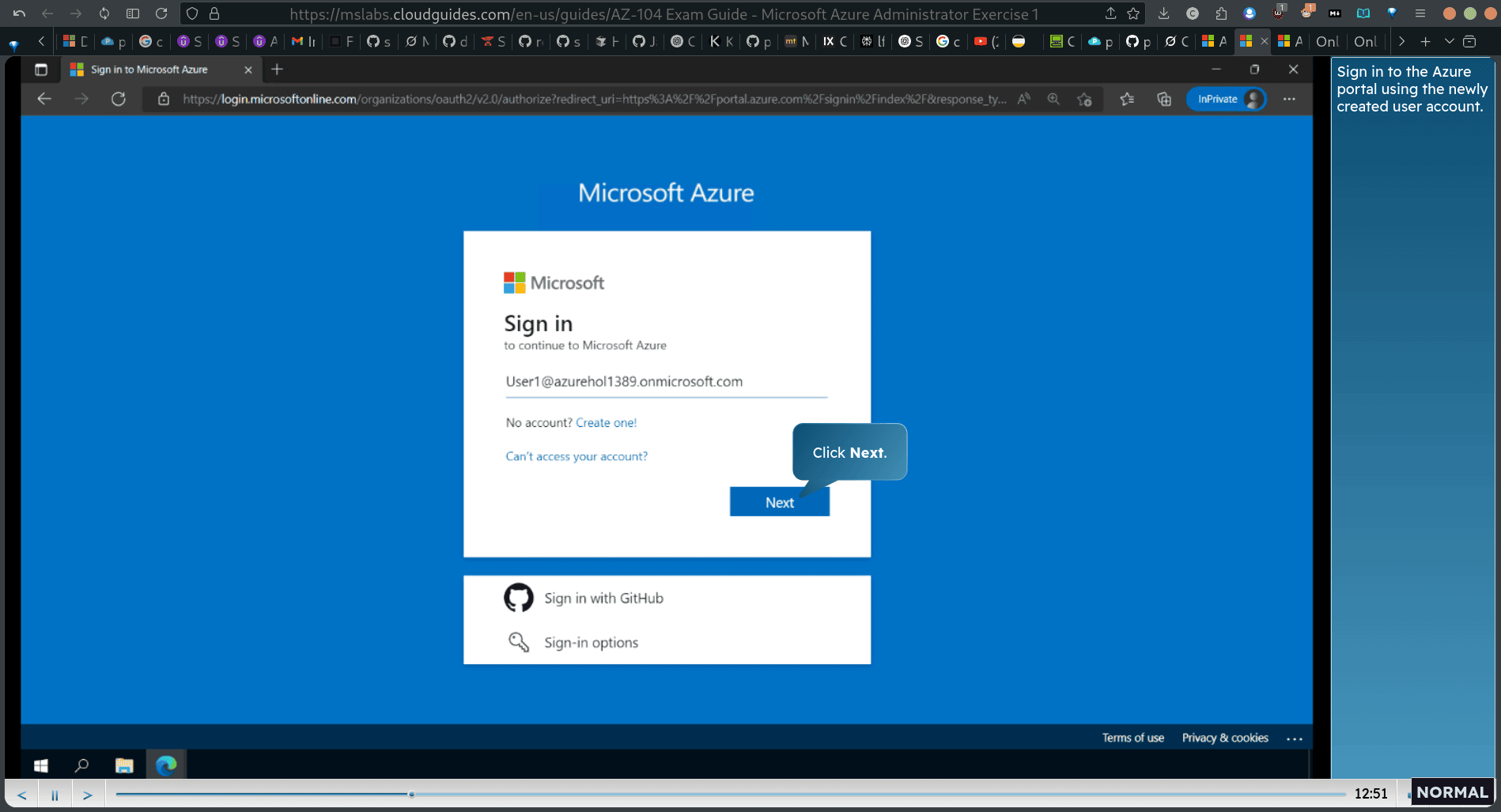Click Edge back arrow in inner browser
1501x812 pixels.
[44, 99]
